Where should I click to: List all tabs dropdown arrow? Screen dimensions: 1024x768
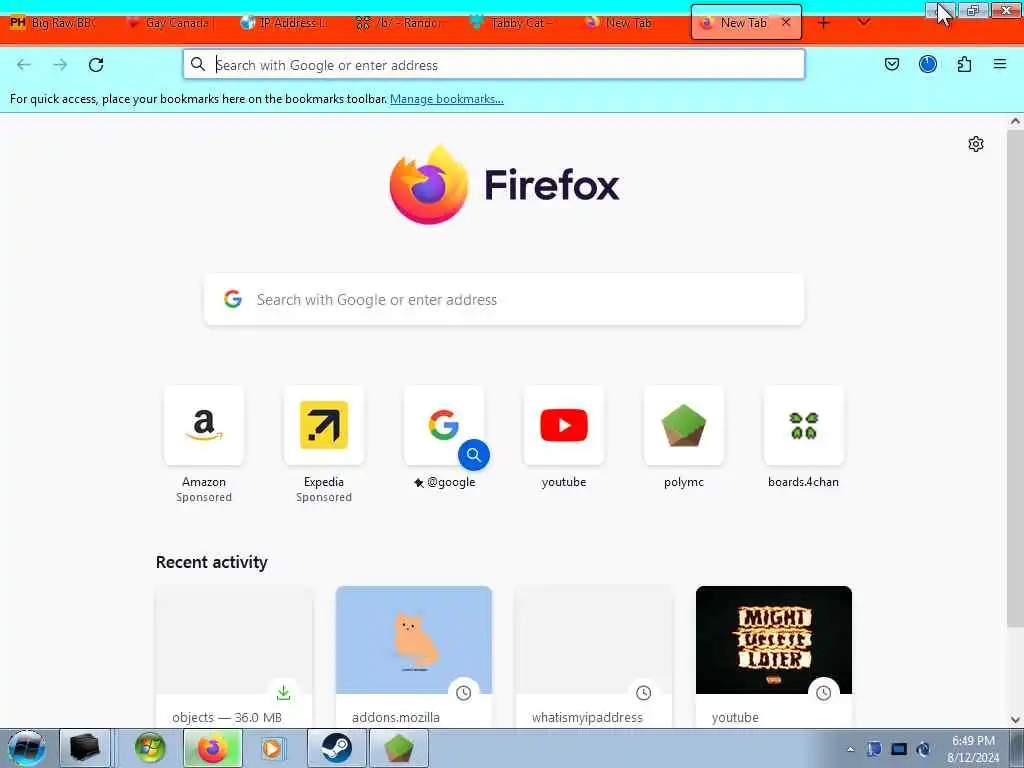[863, 22]
